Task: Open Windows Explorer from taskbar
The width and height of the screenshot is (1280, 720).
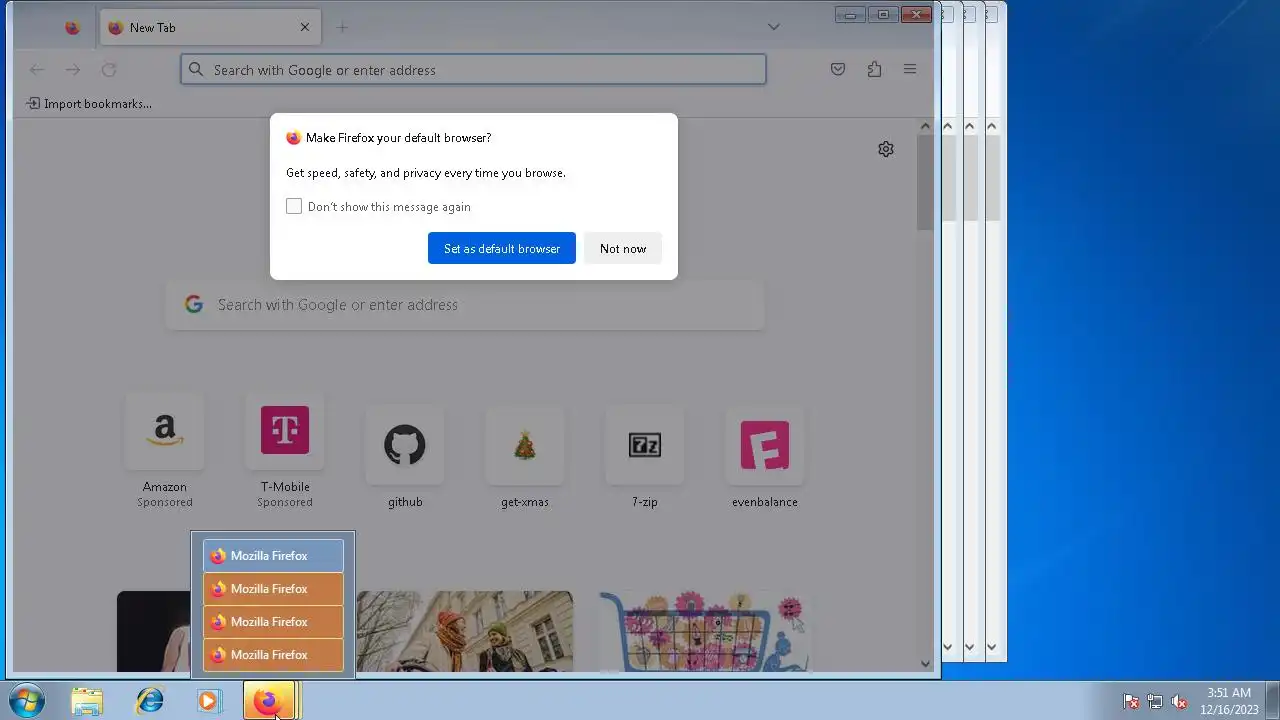Action: 87,701
